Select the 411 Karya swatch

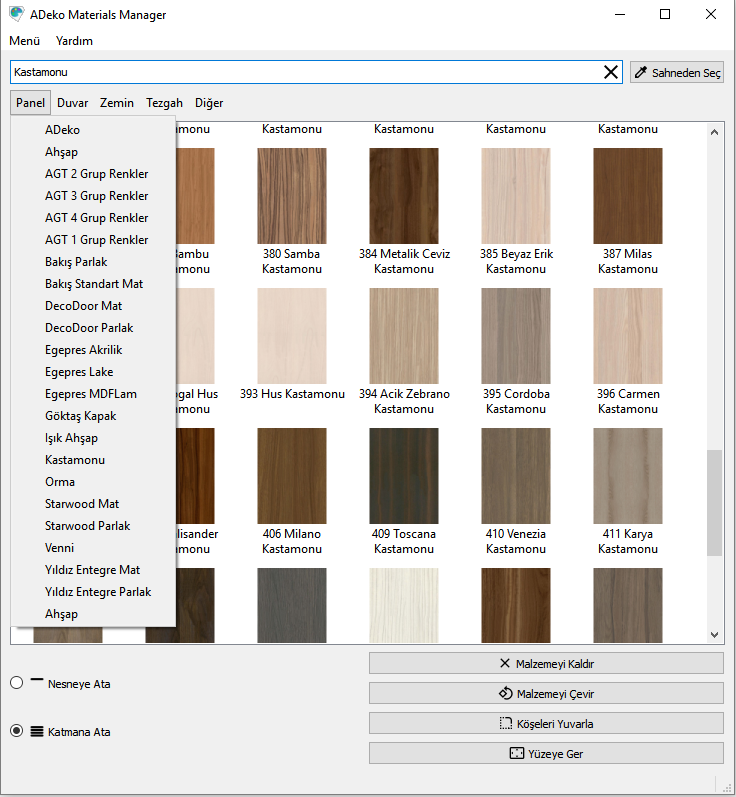coord(628,476)
